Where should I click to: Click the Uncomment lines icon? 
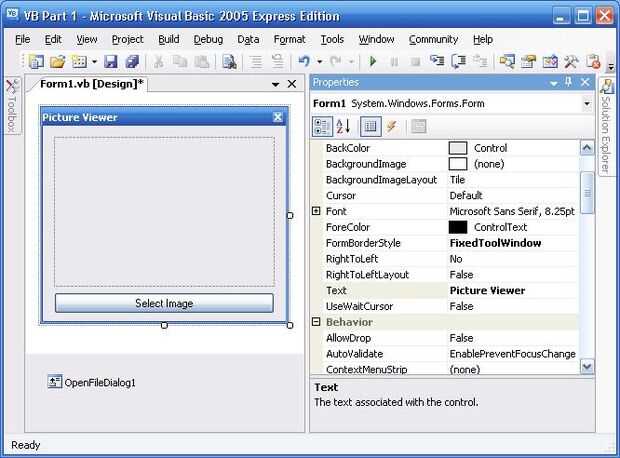[x=278, y=62]
